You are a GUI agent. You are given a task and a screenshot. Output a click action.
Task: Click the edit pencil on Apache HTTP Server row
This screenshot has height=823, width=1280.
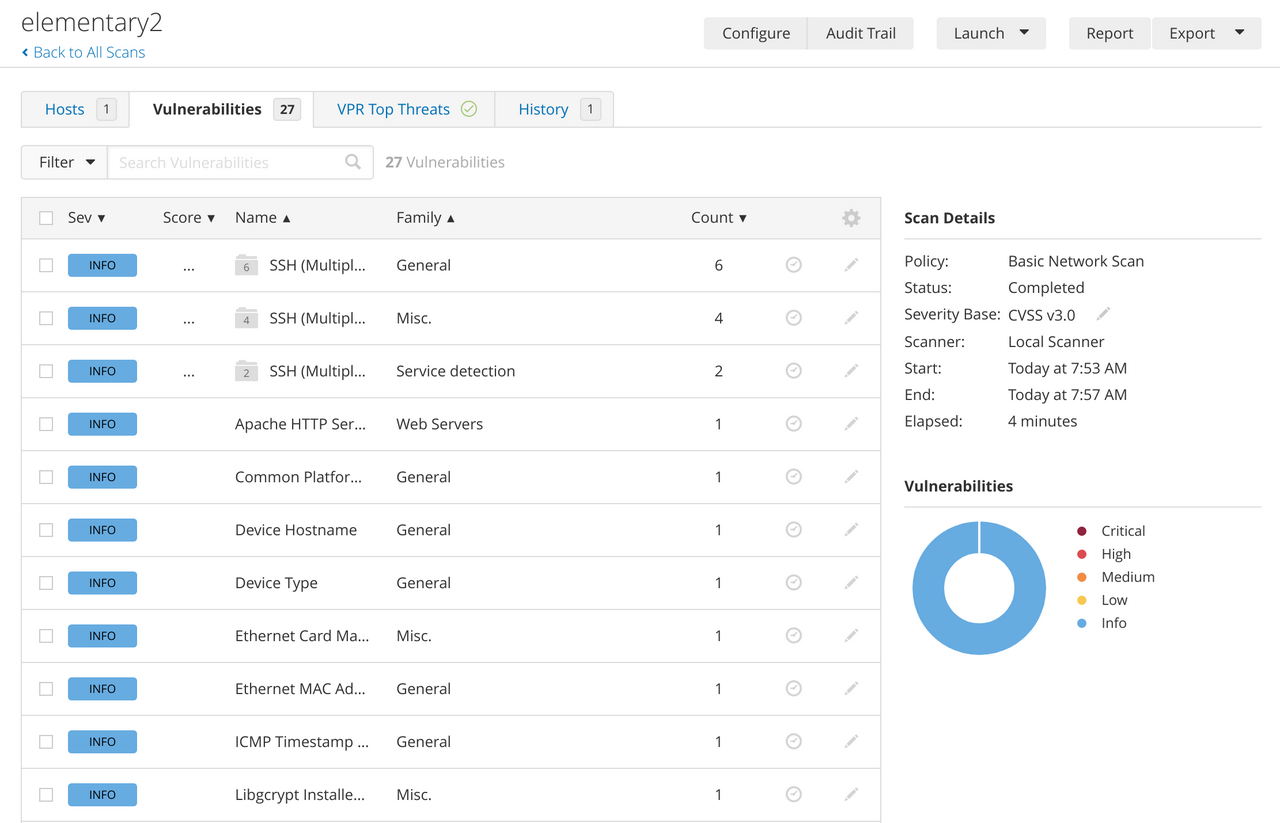pos(851,424)
